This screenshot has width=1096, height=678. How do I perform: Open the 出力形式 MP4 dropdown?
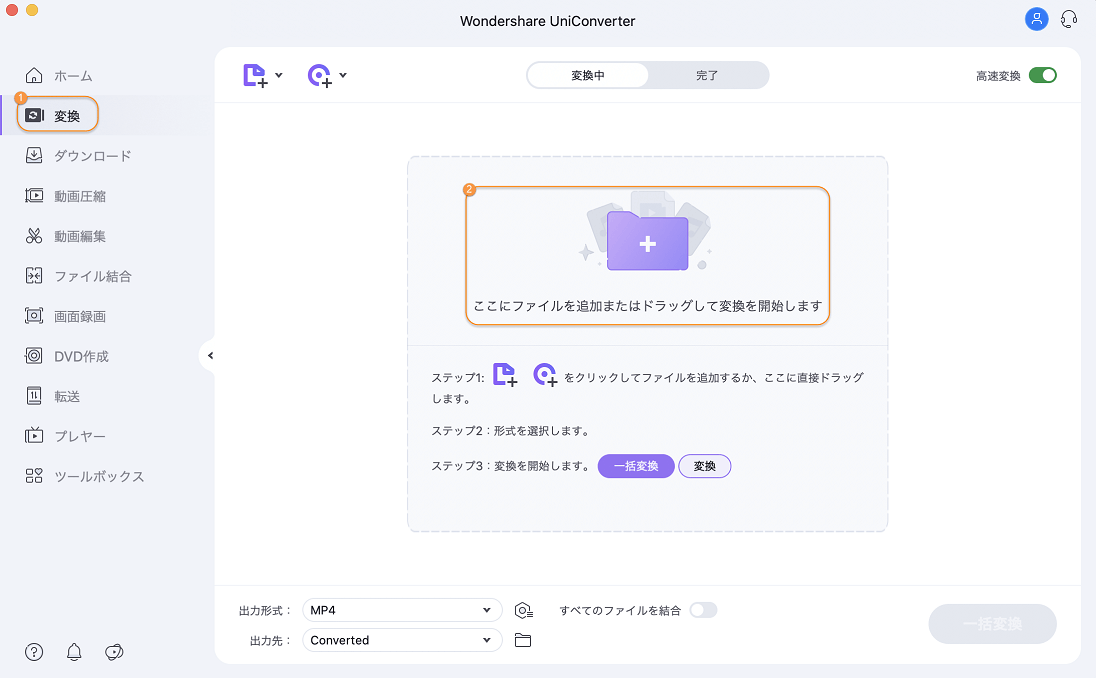point(402,610)
